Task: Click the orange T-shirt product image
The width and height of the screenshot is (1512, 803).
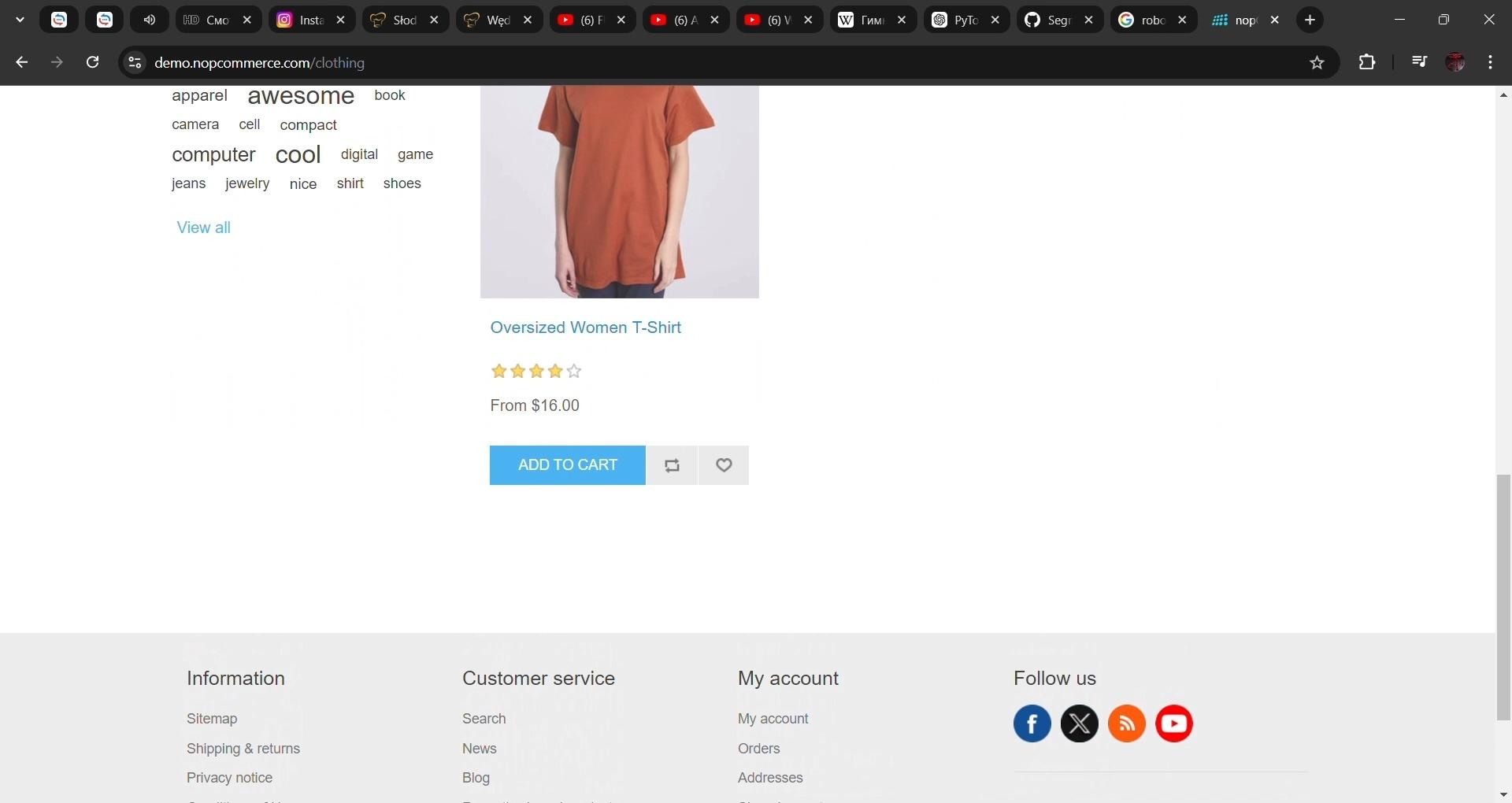Action: point(620,191)
